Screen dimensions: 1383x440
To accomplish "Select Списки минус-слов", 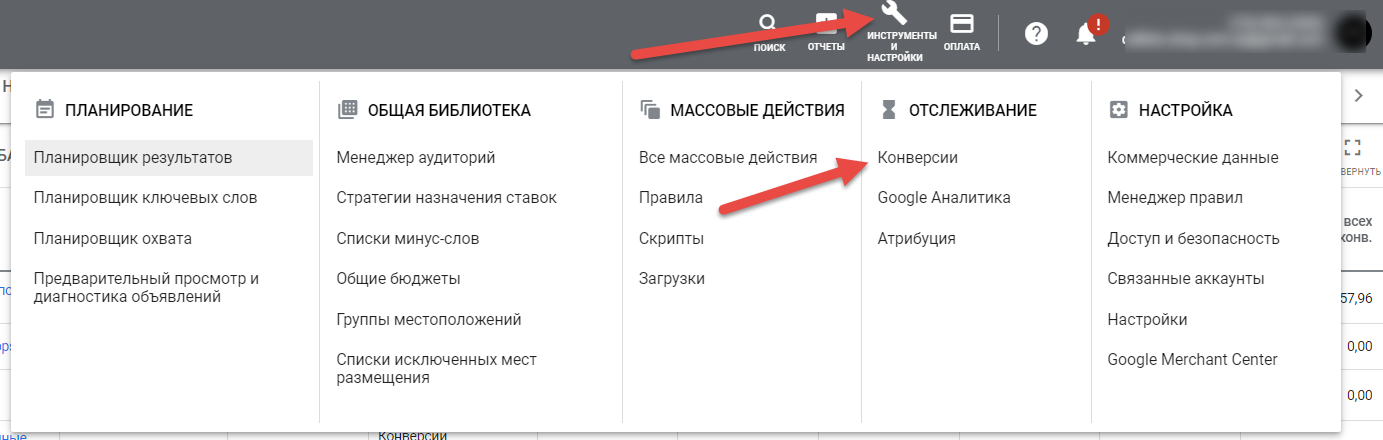I will [408, 238].
